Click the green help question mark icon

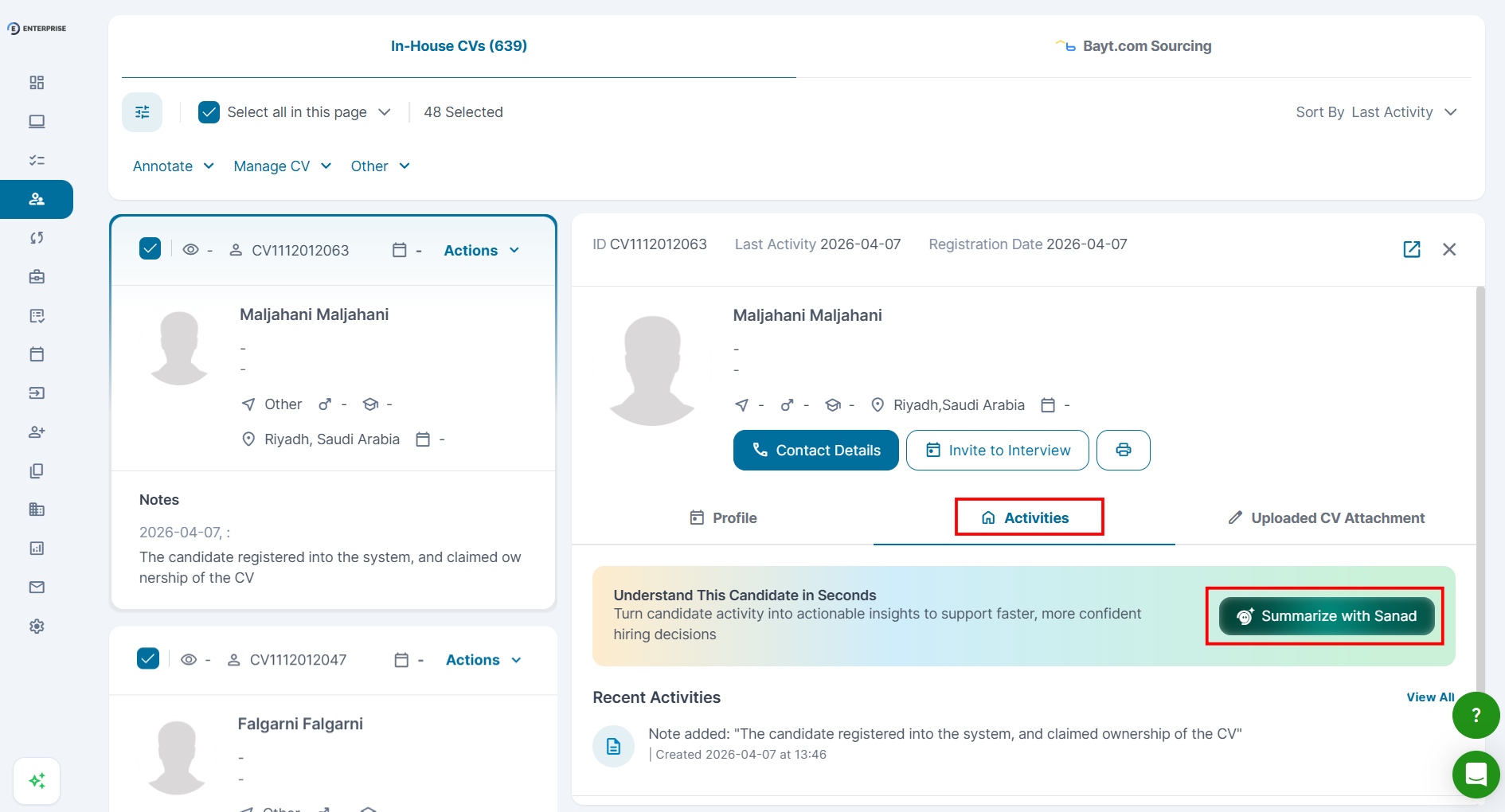pos(1476,715)
